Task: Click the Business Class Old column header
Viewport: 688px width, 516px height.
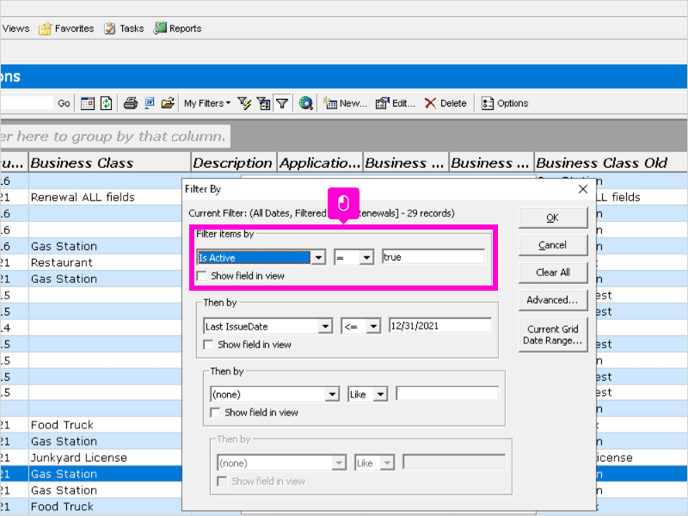Action: [611, 163]
